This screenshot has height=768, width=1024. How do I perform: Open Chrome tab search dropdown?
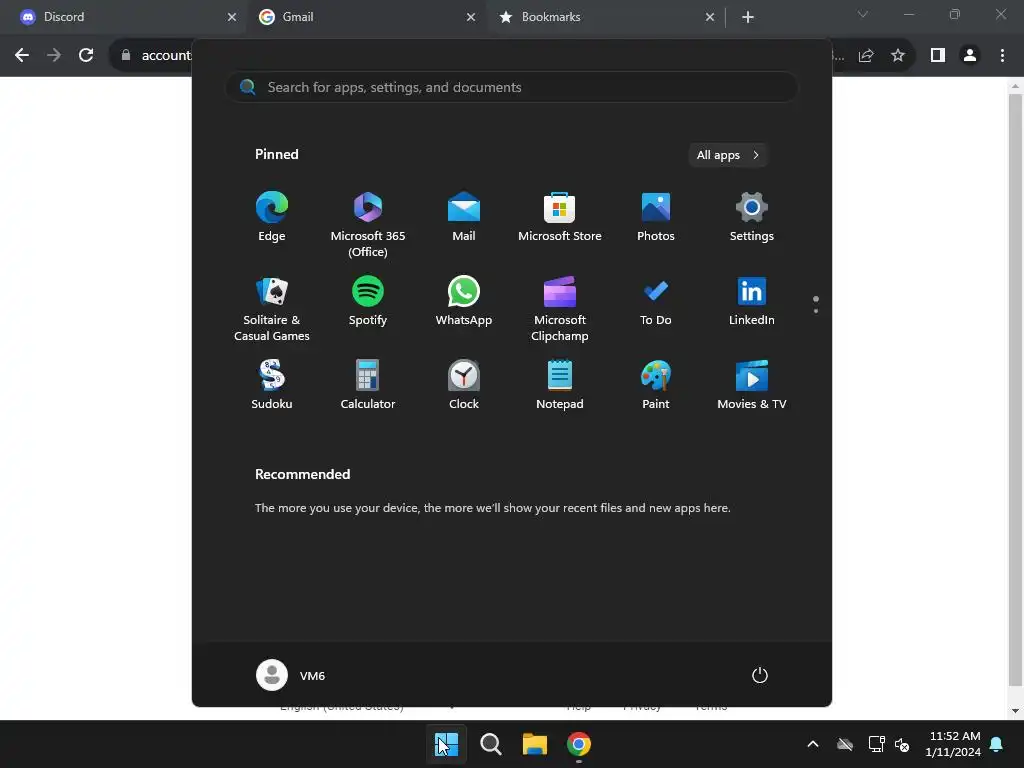[x=863, y=14]
